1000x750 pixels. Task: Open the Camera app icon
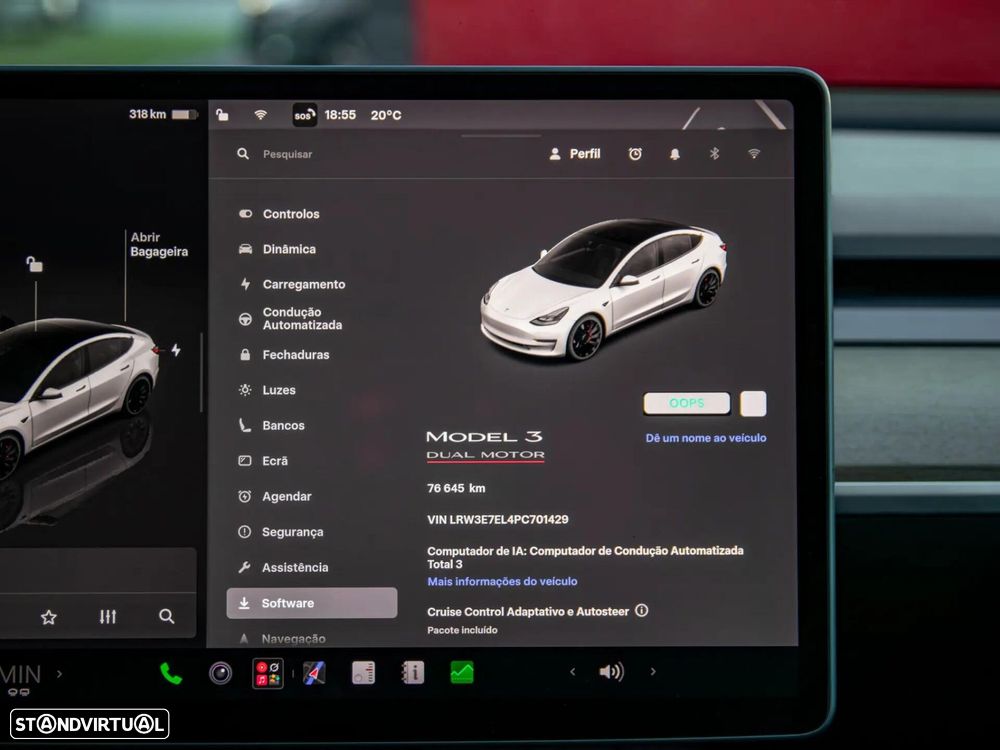click(221, 673)
